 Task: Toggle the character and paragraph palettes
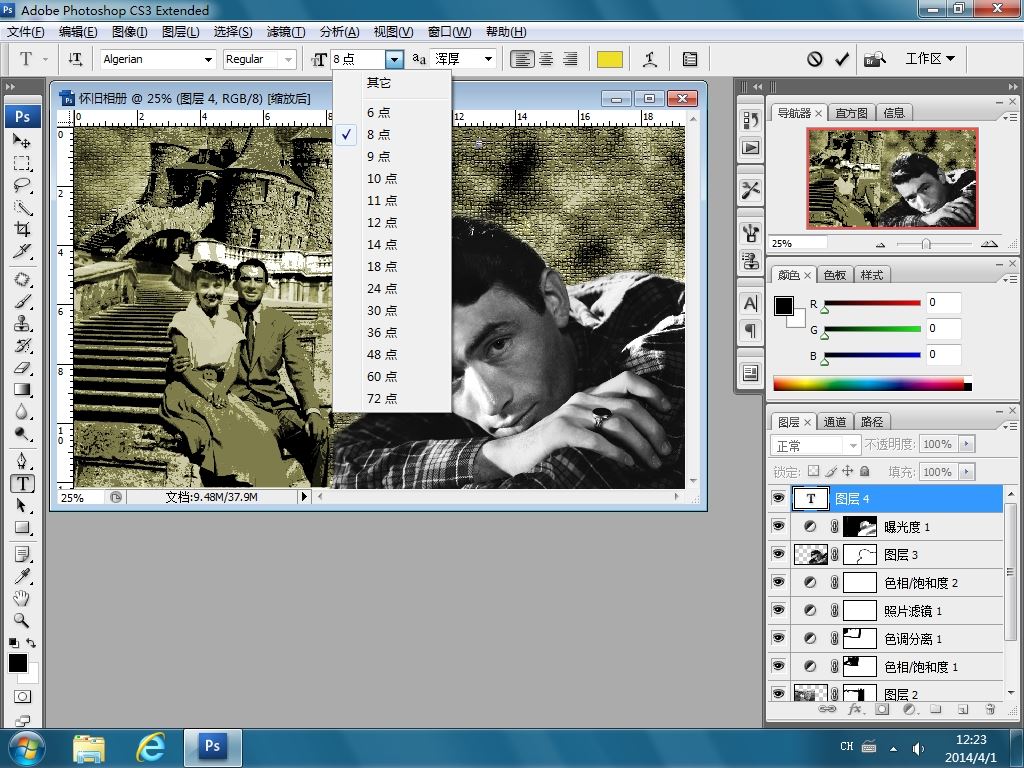point(690,59)
